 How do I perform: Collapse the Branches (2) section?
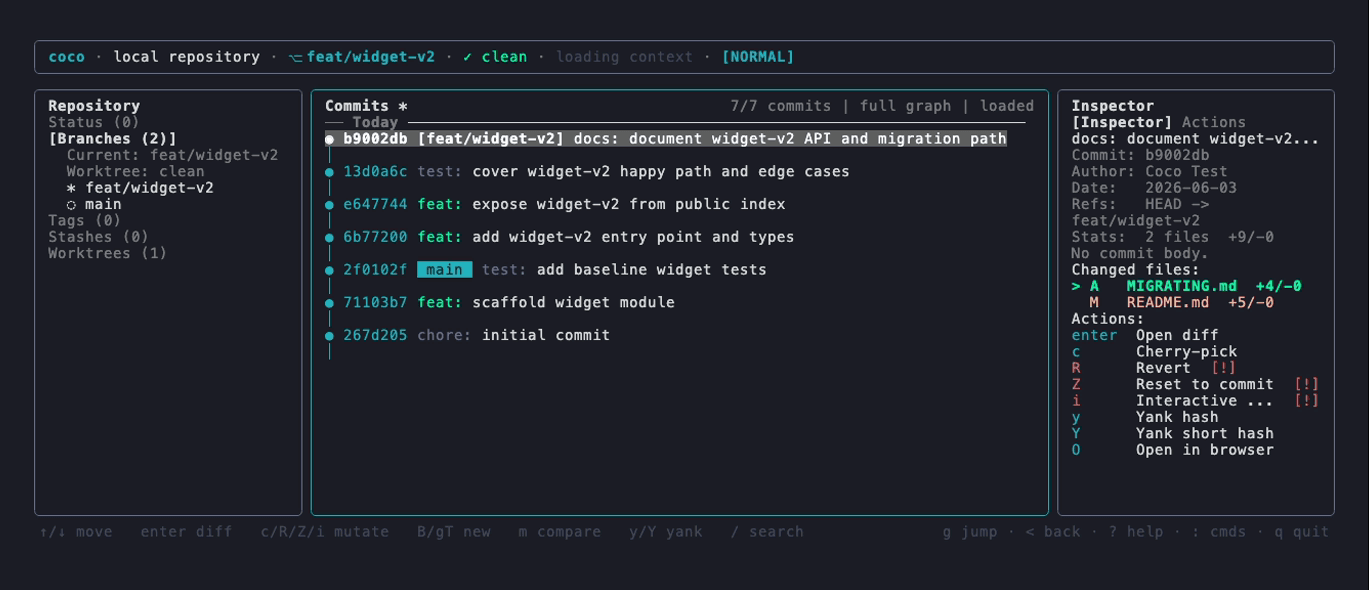point(112,139)
